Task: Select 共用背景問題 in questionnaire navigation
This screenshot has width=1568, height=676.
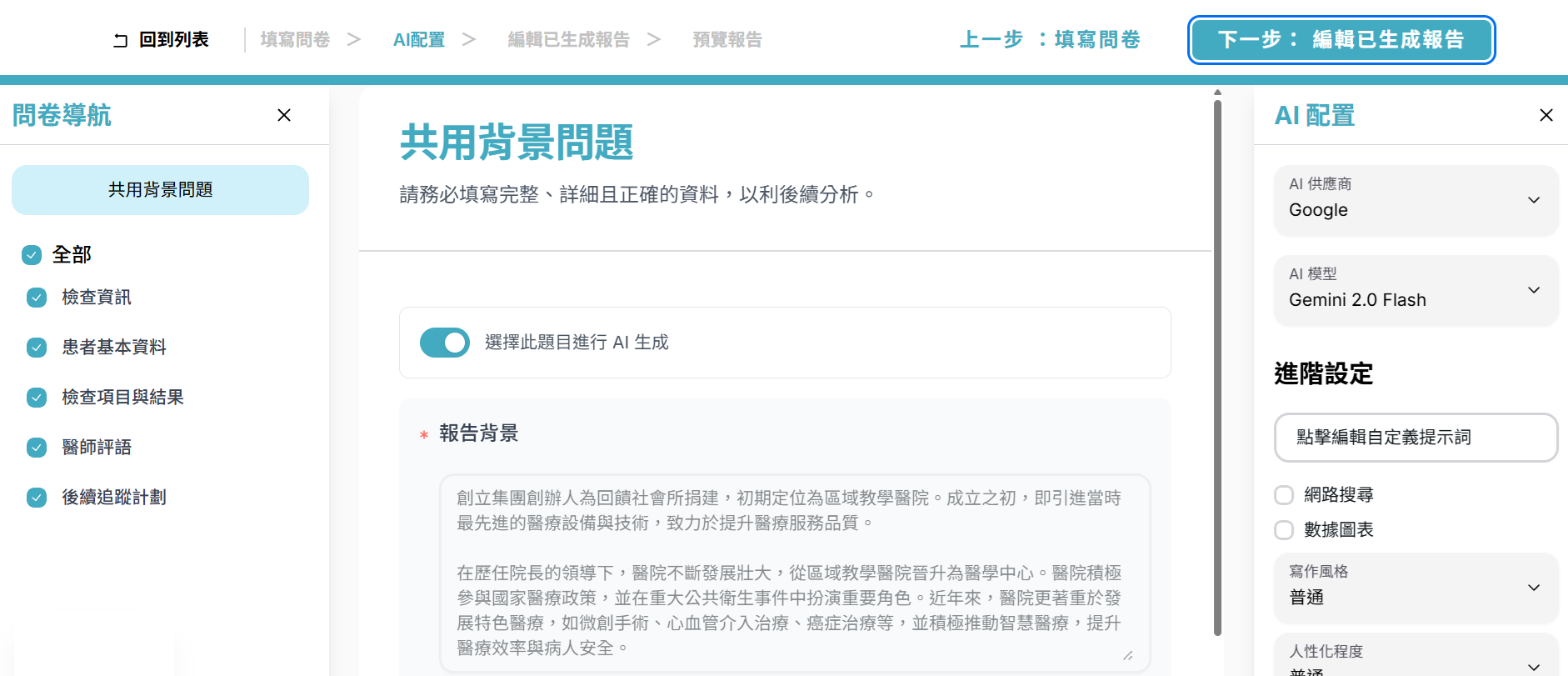Action: [x=160, y=190]
